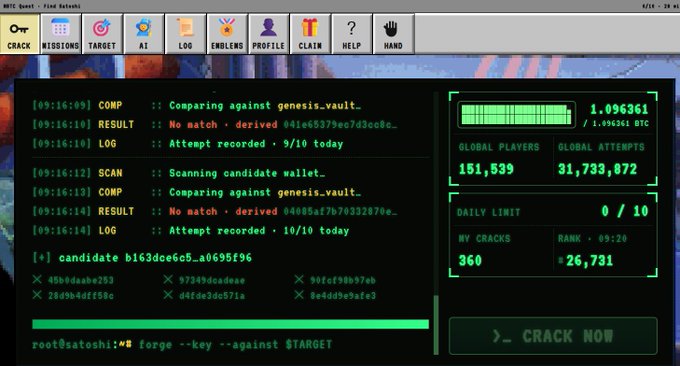
Task: Click failed hash 28d9b4dff58c
Action: 73,296
